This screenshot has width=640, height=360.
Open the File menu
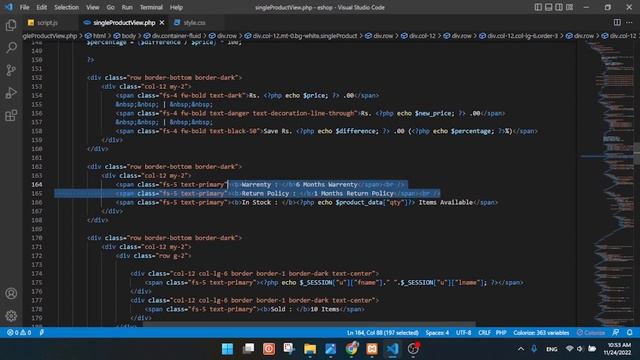(24, 7)
